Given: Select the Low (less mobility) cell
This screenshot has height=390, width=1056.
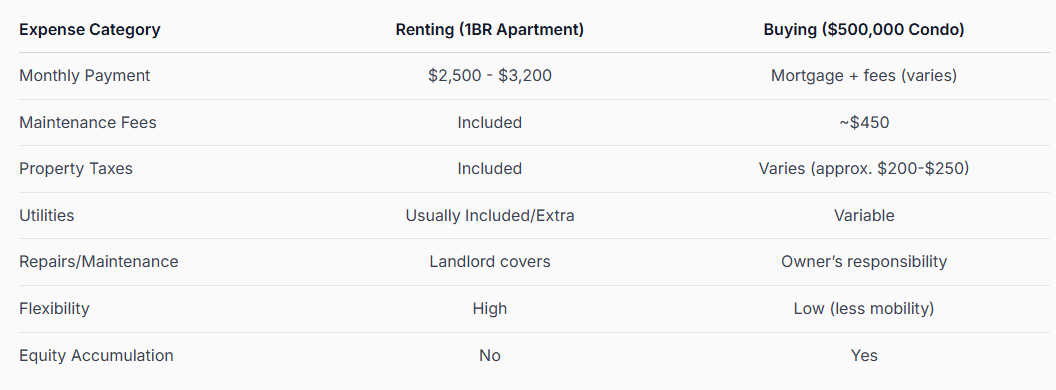Looking at the screenshot, I should click(x=863, y=308).
